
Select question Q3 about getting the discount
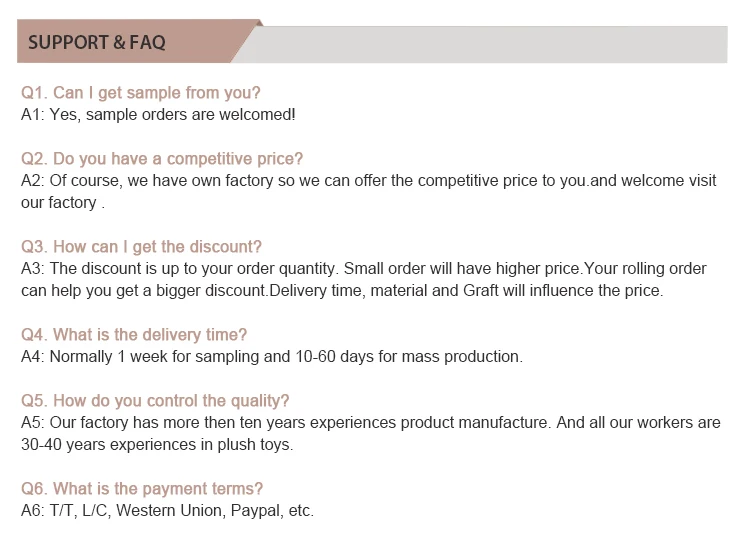[141, 247]
